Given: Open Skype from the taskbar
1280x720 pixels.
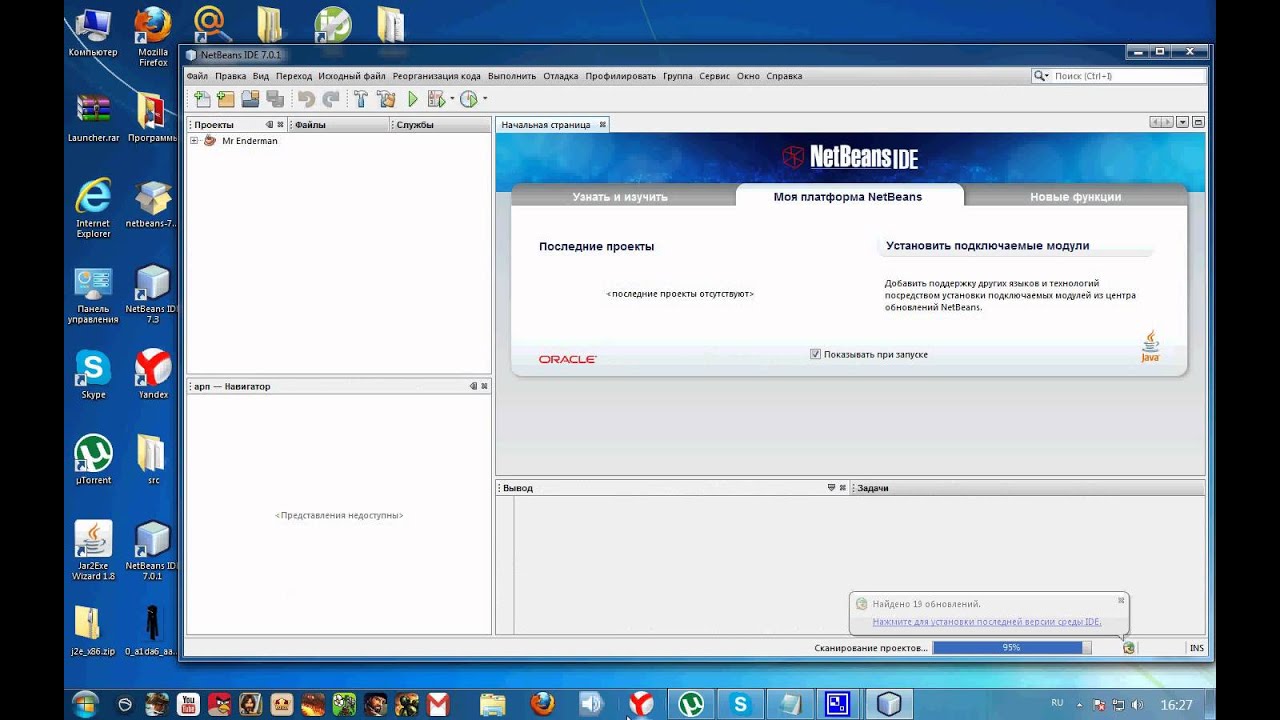Looking at the screenshot, I should click(x=740, y=704).
